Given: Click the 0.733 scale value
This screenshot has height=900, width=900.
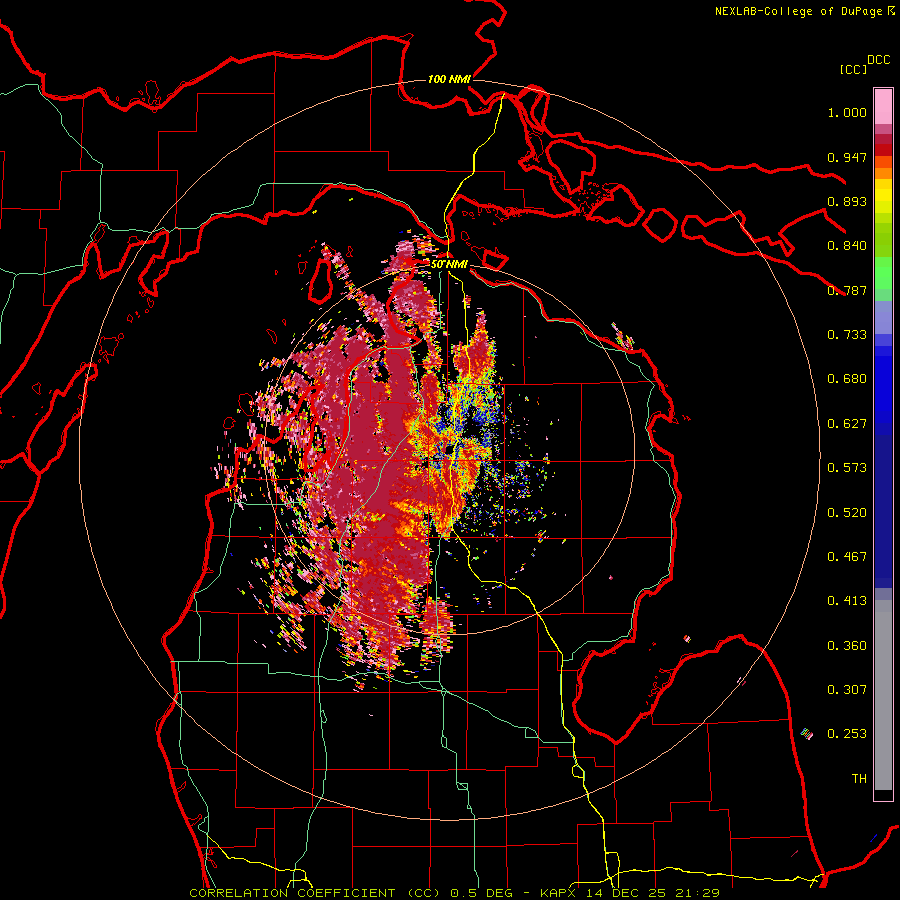Looking at the screenshot, I should click(x=847, y=335).
